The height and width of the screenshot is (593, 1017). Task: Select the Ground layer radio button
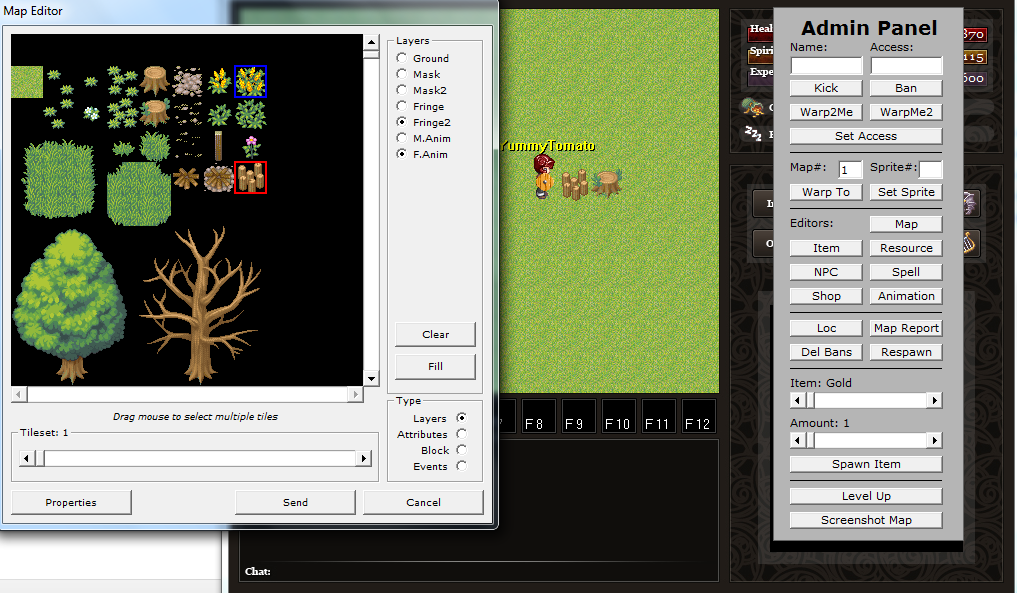tap(402, 58)
